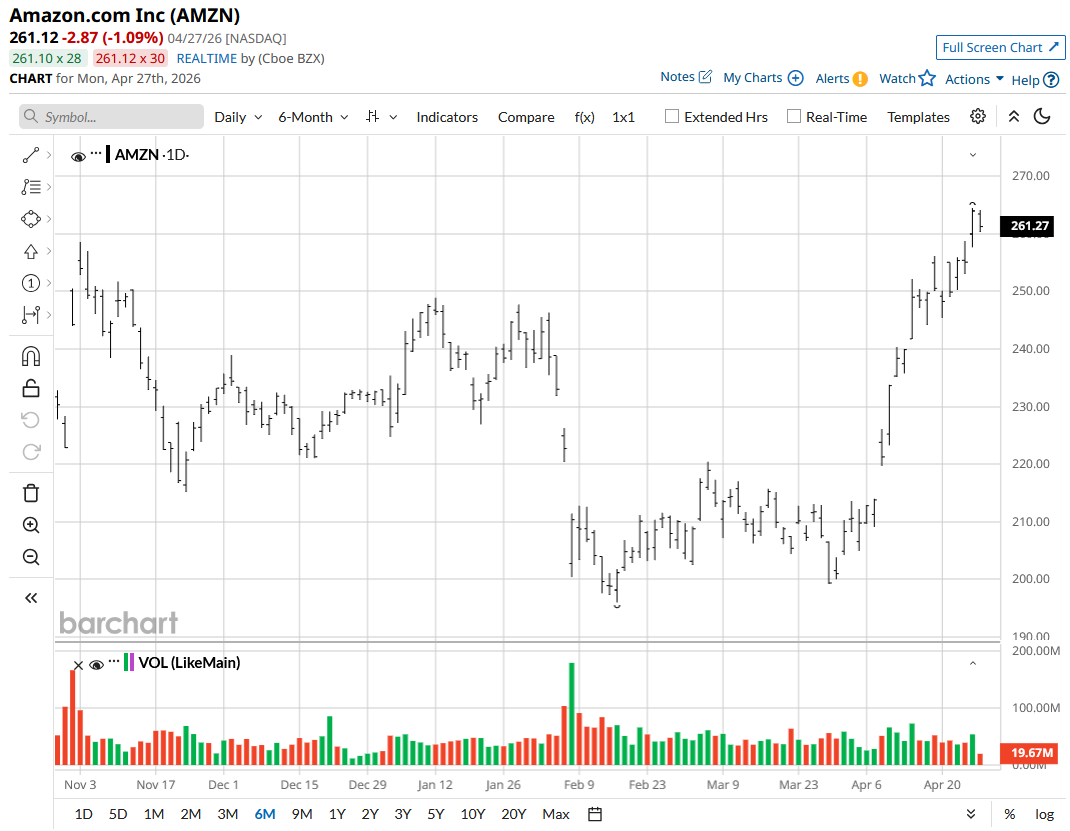
Task: Toggle percent scale button
Action: 1009,814
